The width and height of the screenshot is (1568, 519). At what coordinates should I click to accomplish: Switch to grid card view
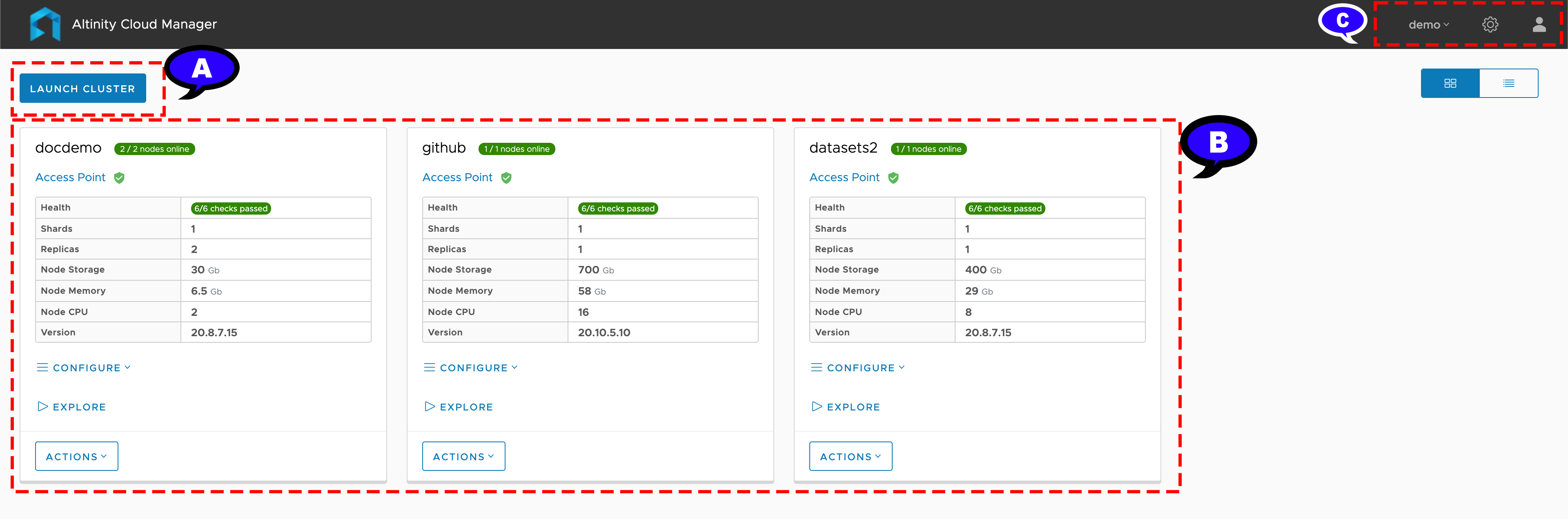(x=1450, y=83)
